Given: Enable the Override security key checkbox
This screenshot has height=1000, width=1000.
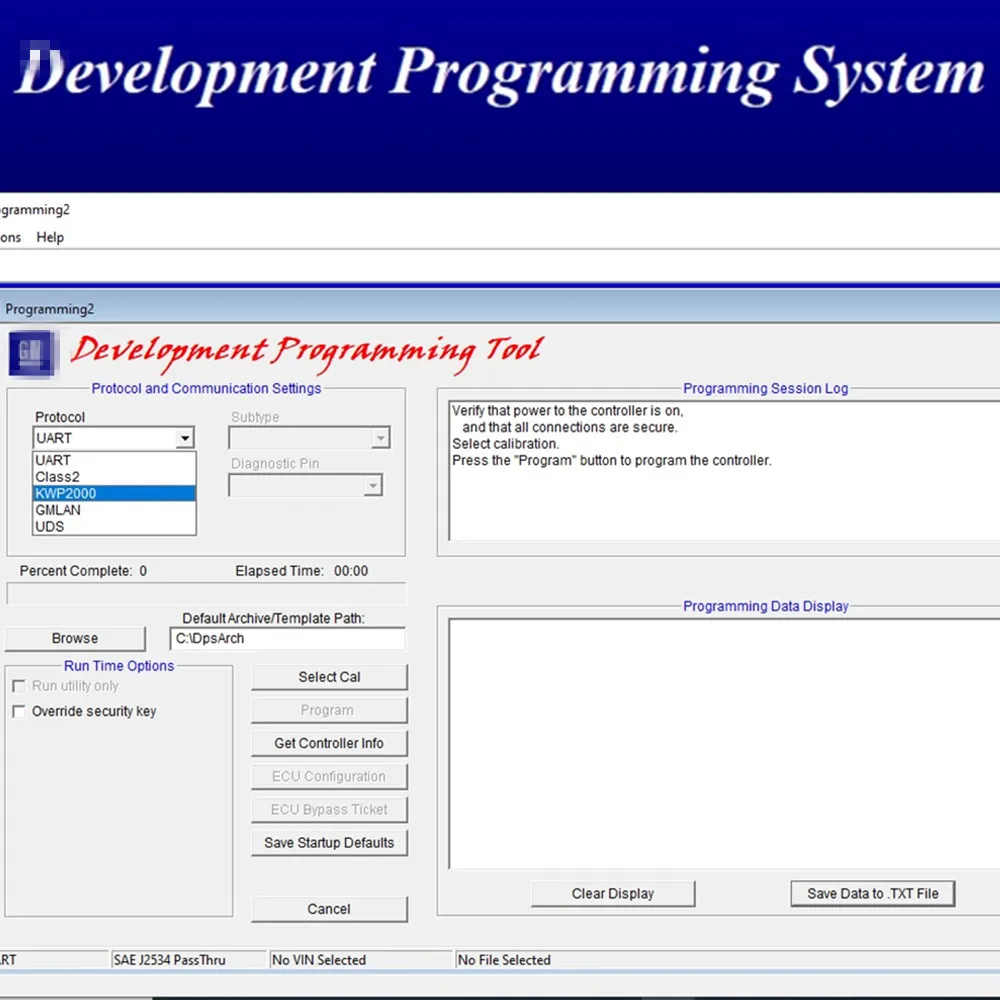Looking at the screenshot, I should coord(18,711).
